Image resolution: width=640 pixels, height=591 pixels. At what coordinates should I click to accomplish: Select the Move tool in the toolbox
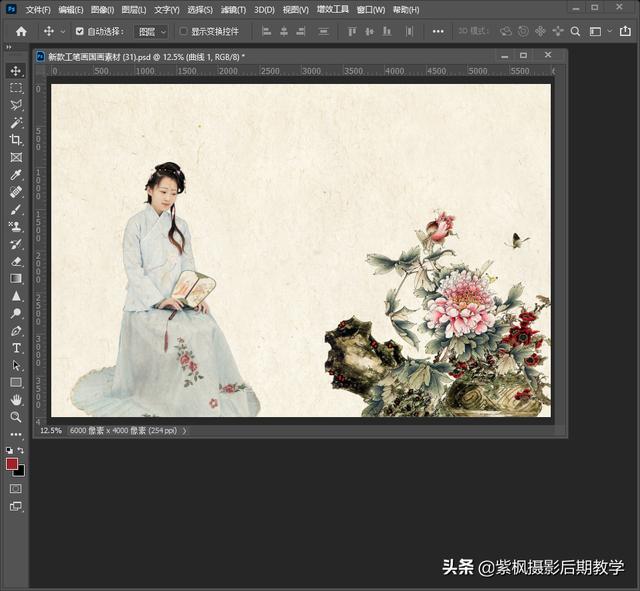[x=16, y=71]
